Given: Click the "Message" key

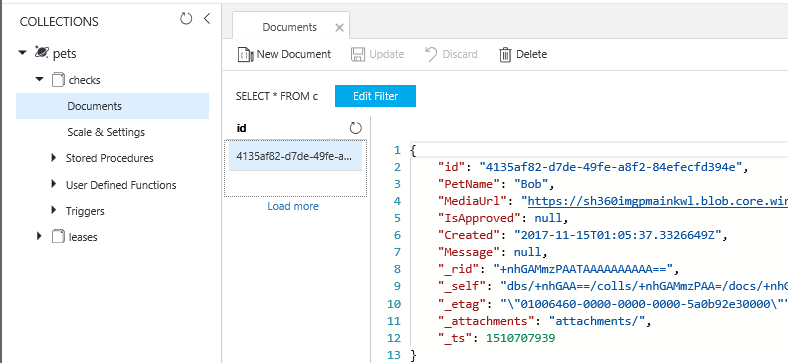Looking at the screenshot, I should 470,252.
